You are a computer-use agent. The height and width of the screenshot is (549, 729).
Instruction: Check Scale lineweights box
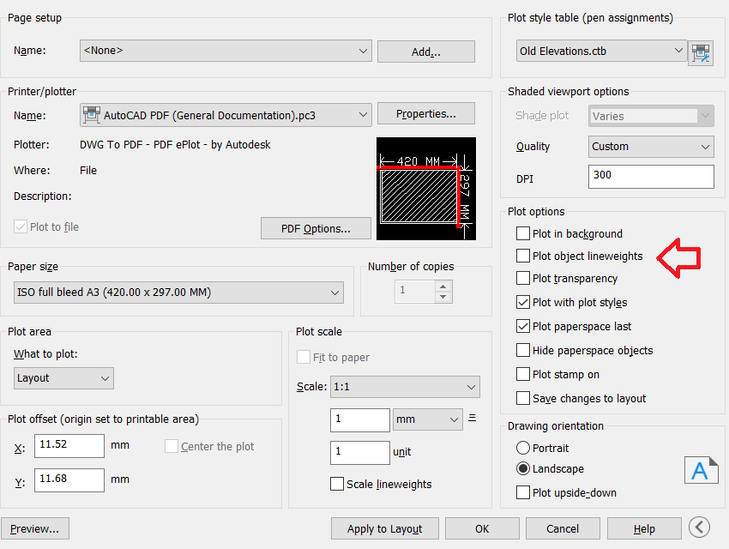(x=337, y=484)
